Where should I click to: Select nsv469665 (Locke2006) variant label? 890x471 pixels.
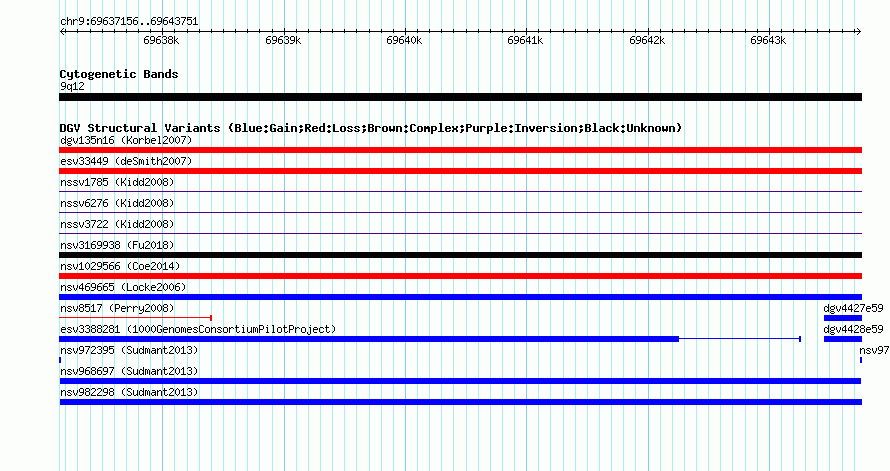pos(123,287)
